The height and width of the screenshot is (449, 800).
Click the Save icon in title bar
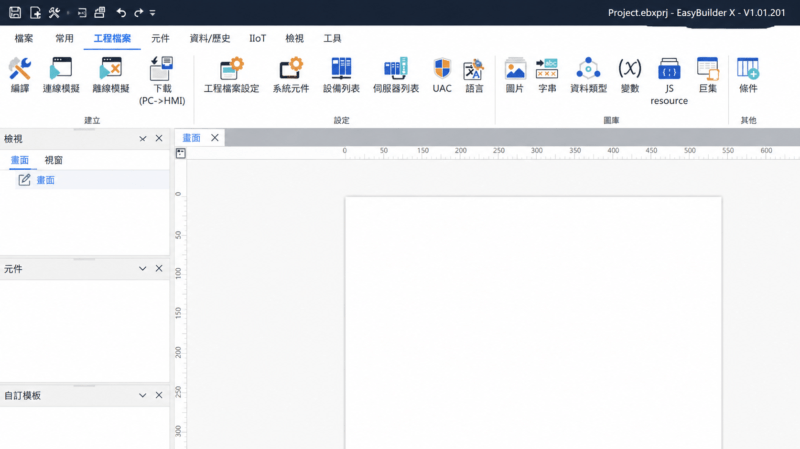pyautogui.click(x=15, y=12)
